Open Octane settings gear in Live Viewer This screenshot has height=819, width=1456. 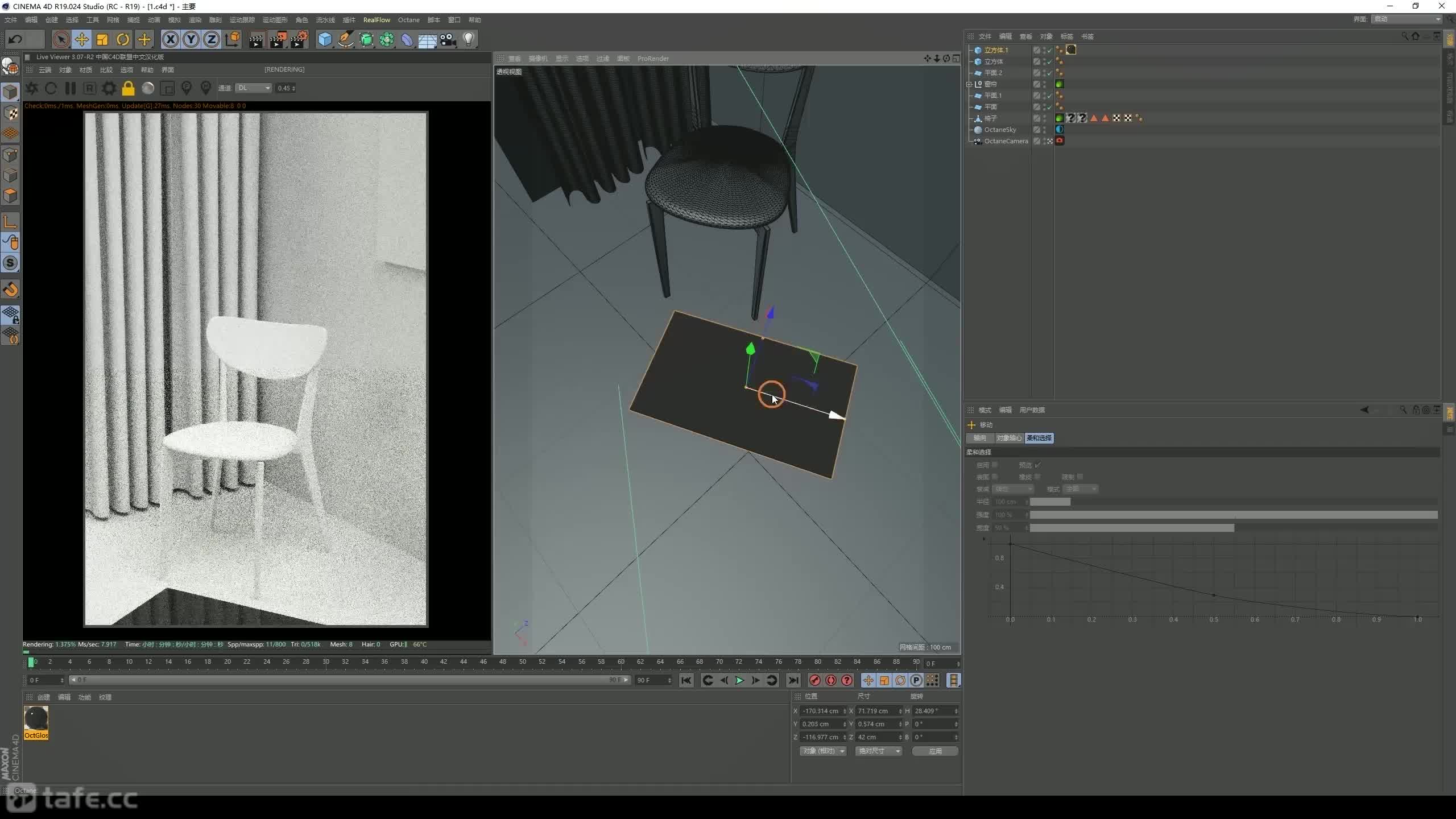point(109,88)
